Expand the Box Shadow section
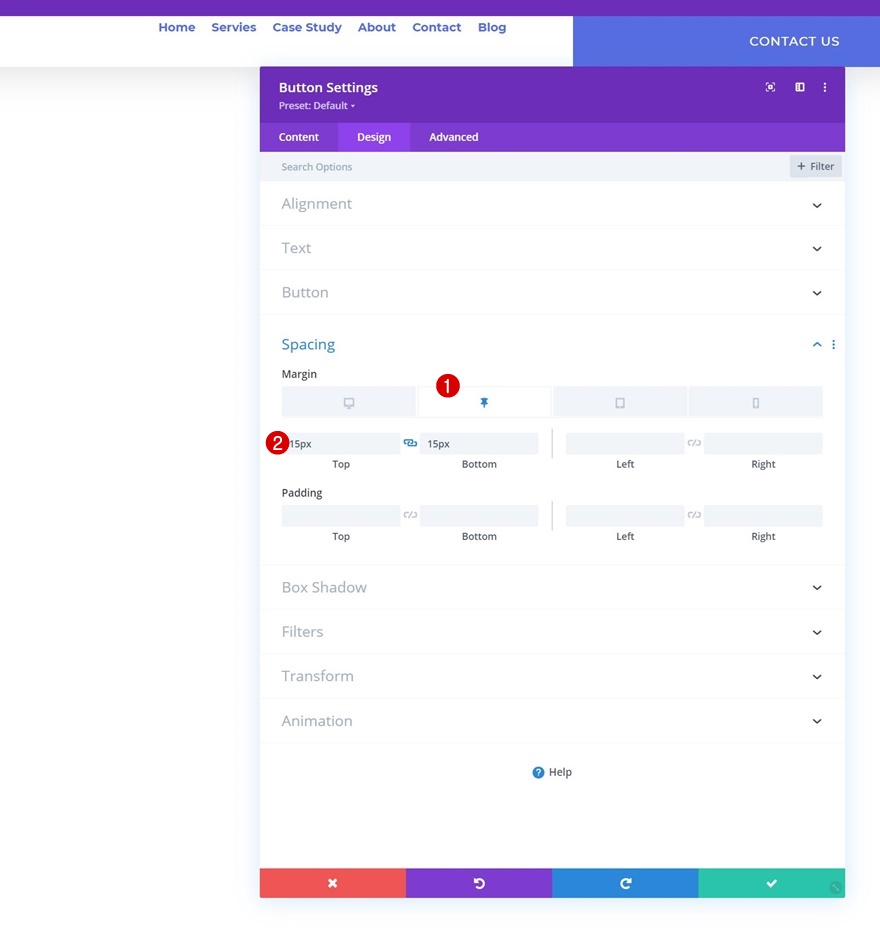The width and height of the screenshot is (880, 930). [x=552, y=587]
